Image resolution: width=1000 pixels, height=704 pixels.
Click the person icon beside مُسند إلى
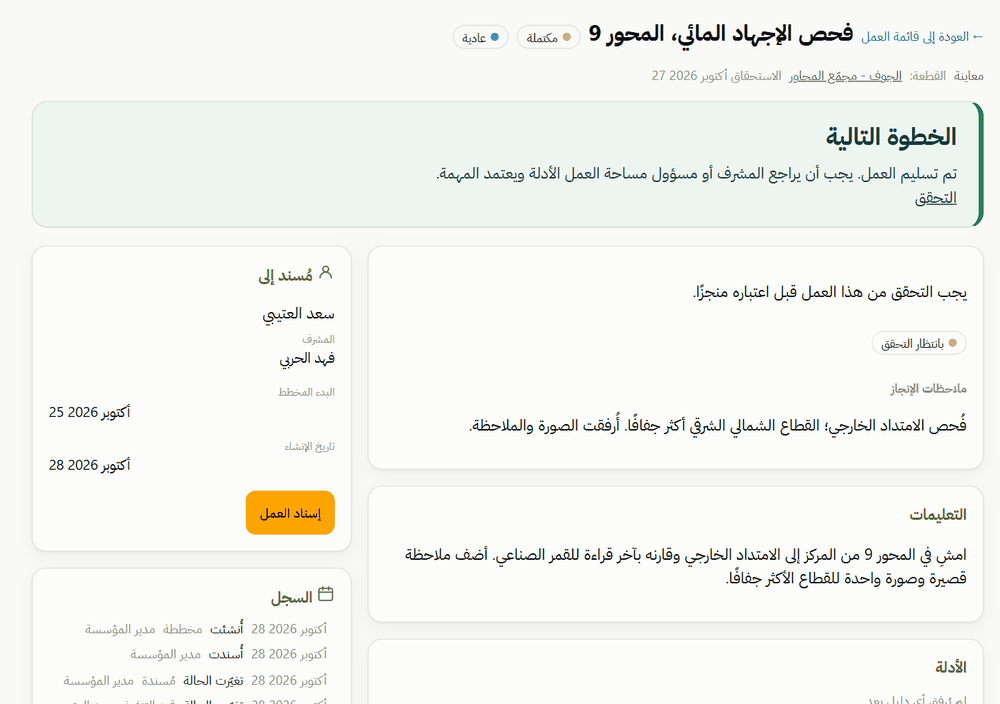tap(326, 273)
